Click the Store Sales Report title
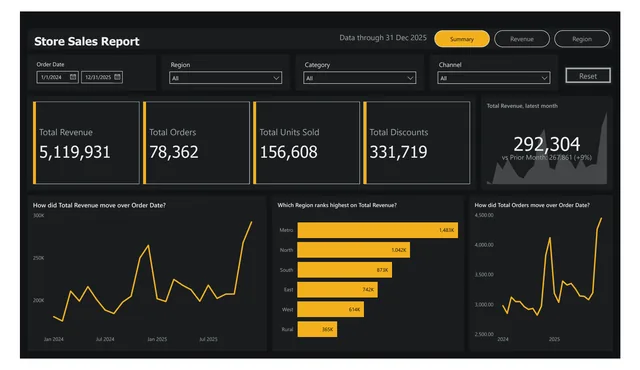This screenshot has height=370, width=640. (x=87, y=41)
